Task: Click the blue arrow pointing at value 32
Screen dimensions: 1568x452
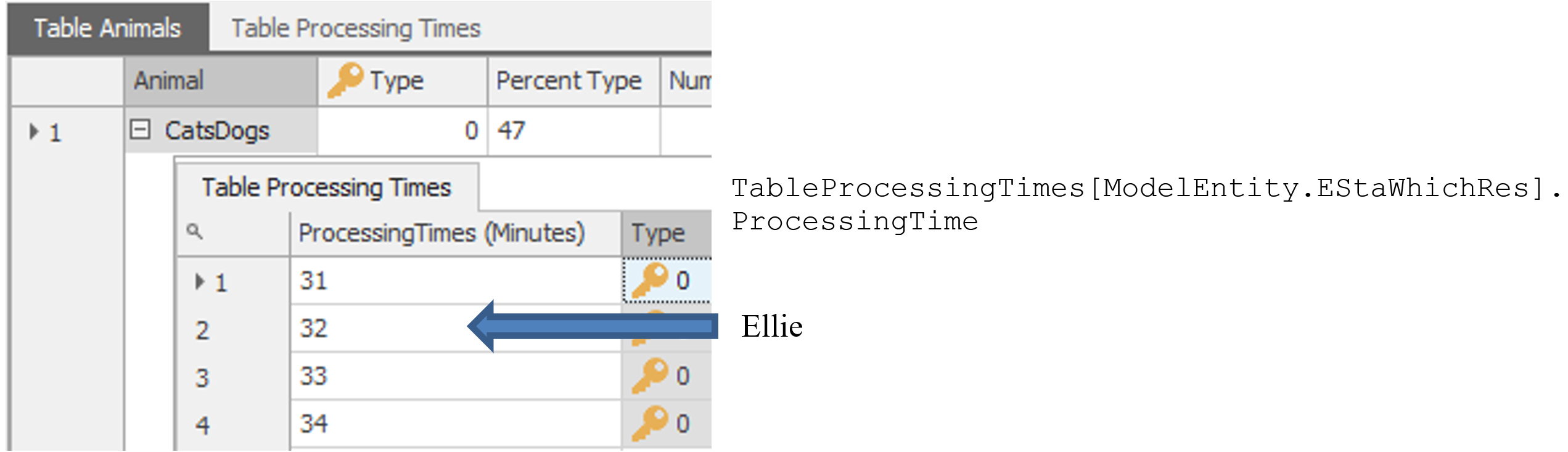Action: point(593,326)
